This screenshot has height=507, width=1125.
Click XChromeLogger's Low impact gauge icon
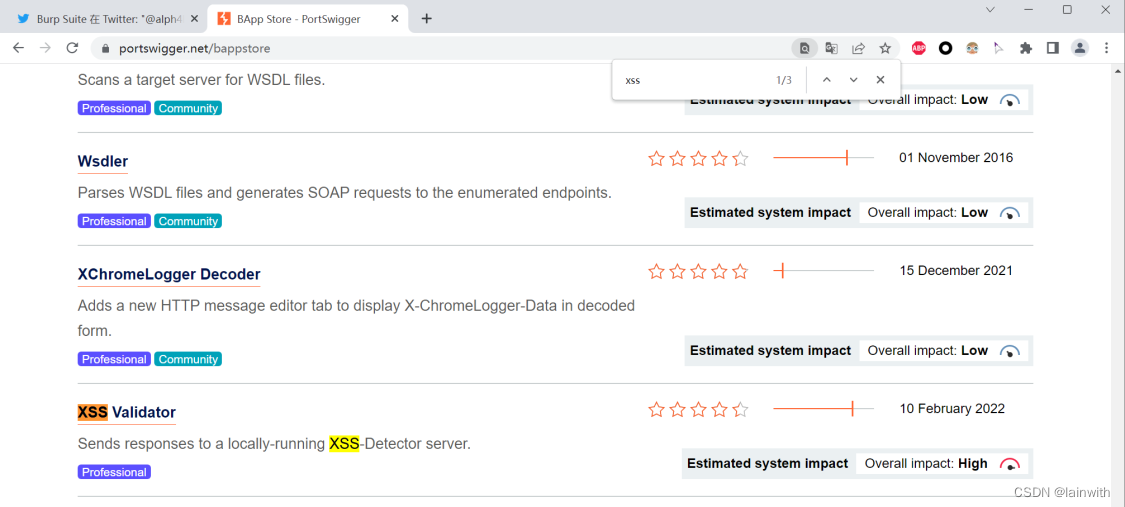[1010, 351]
